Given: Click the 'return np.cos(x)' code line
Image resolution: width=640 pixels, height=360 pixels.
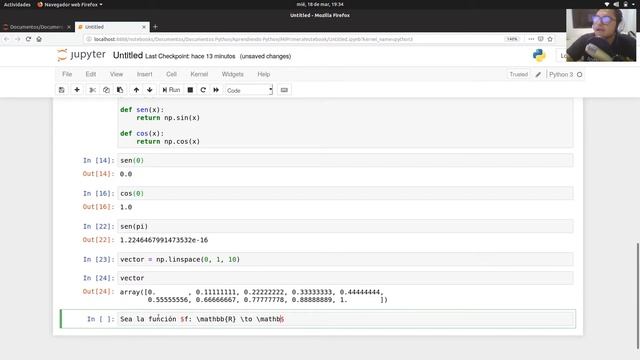Looking at the screenshot, I should pos(168,142).
